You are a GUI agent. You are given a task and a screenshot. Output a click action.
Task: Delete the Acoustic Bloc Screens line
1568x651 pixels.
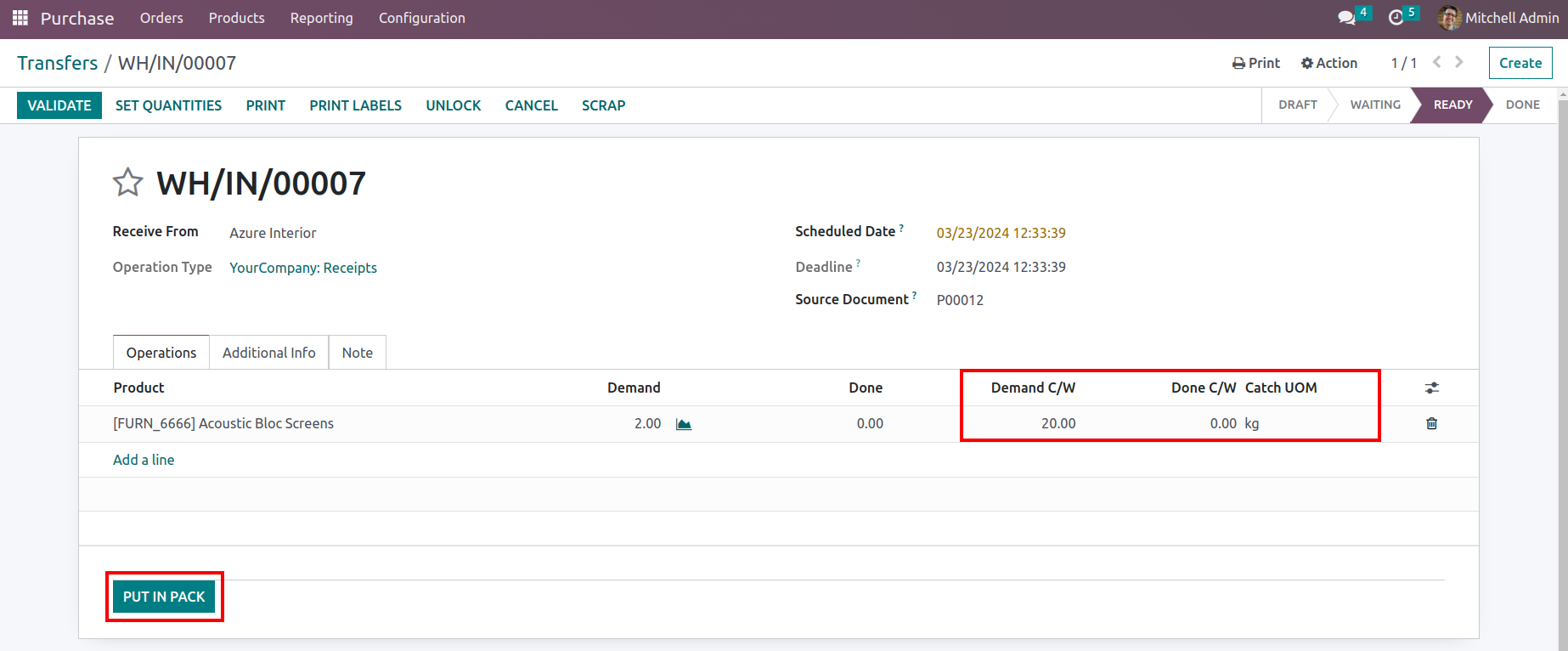tap(1431, 423)
